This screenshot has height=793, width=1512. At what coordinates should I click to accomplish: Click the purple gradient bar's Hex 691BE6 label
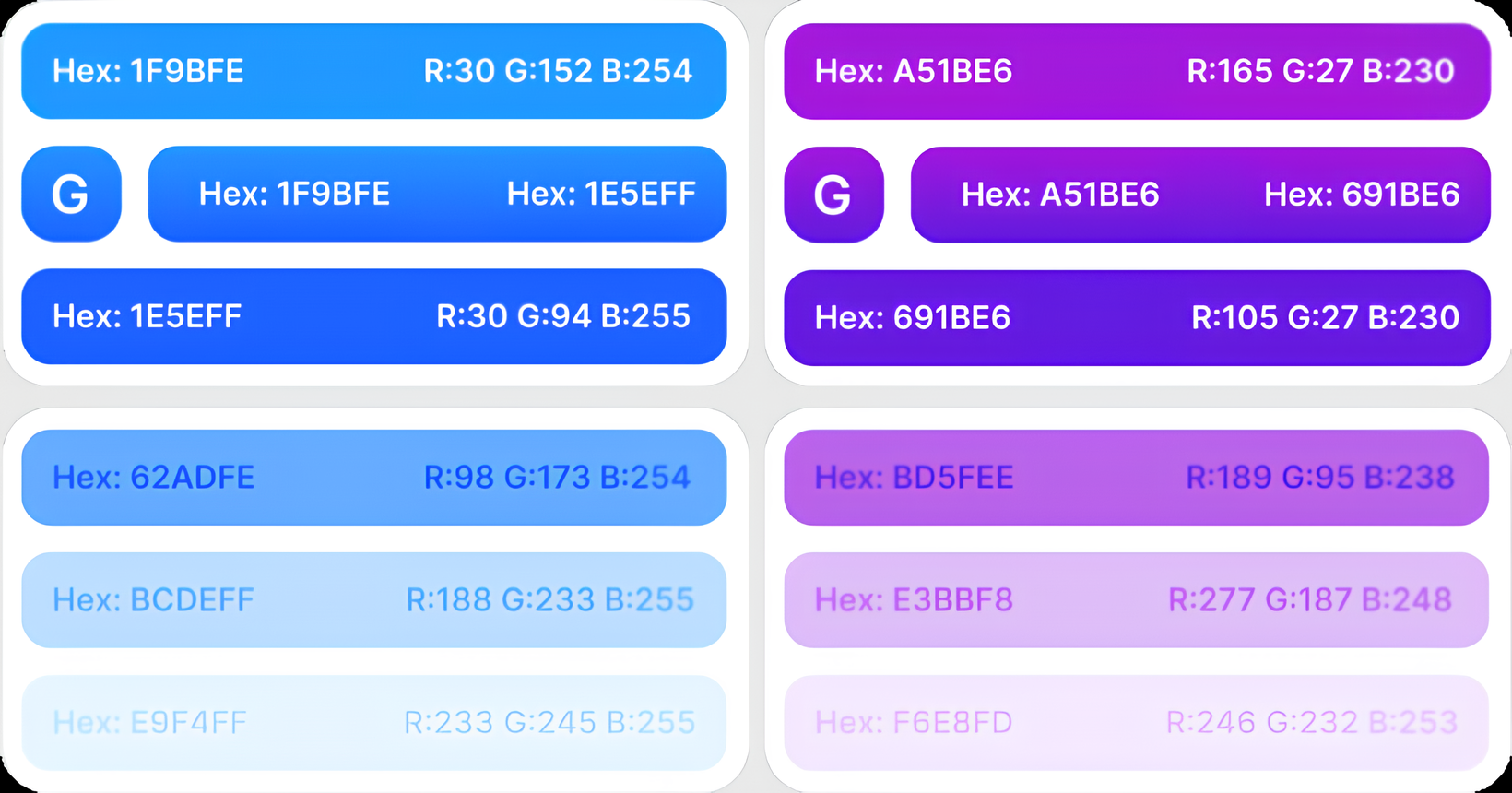click(1362, 195)
